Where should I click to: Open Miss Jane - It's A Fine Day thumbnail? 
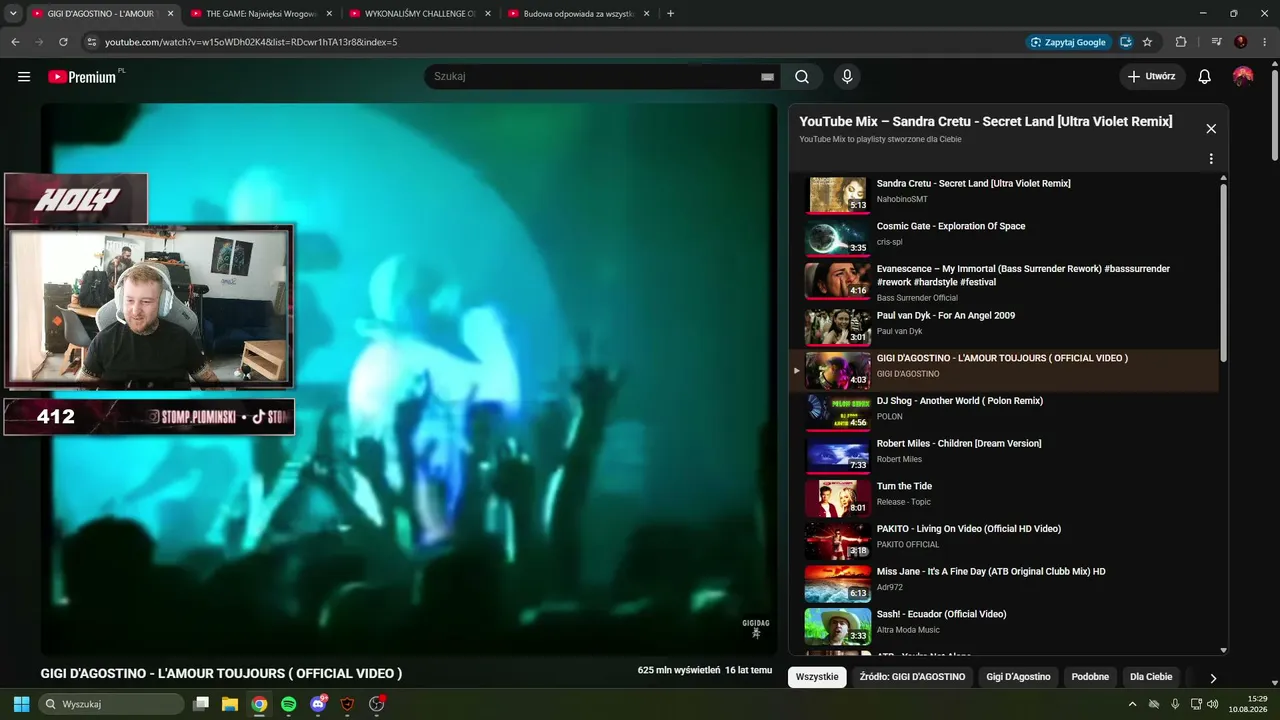point(837,582)
